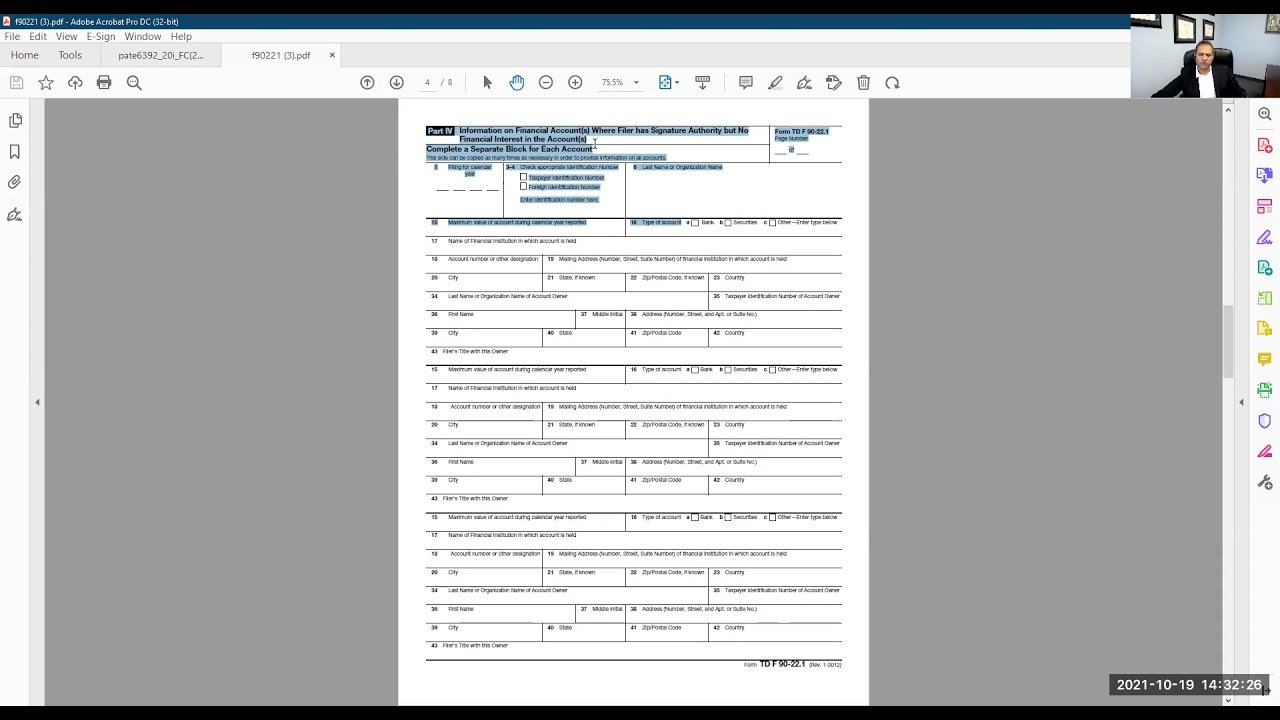This screenshot has width=1280, height=720.
Task: Zoom in with the plus button
Action: [x=575, y=83]
